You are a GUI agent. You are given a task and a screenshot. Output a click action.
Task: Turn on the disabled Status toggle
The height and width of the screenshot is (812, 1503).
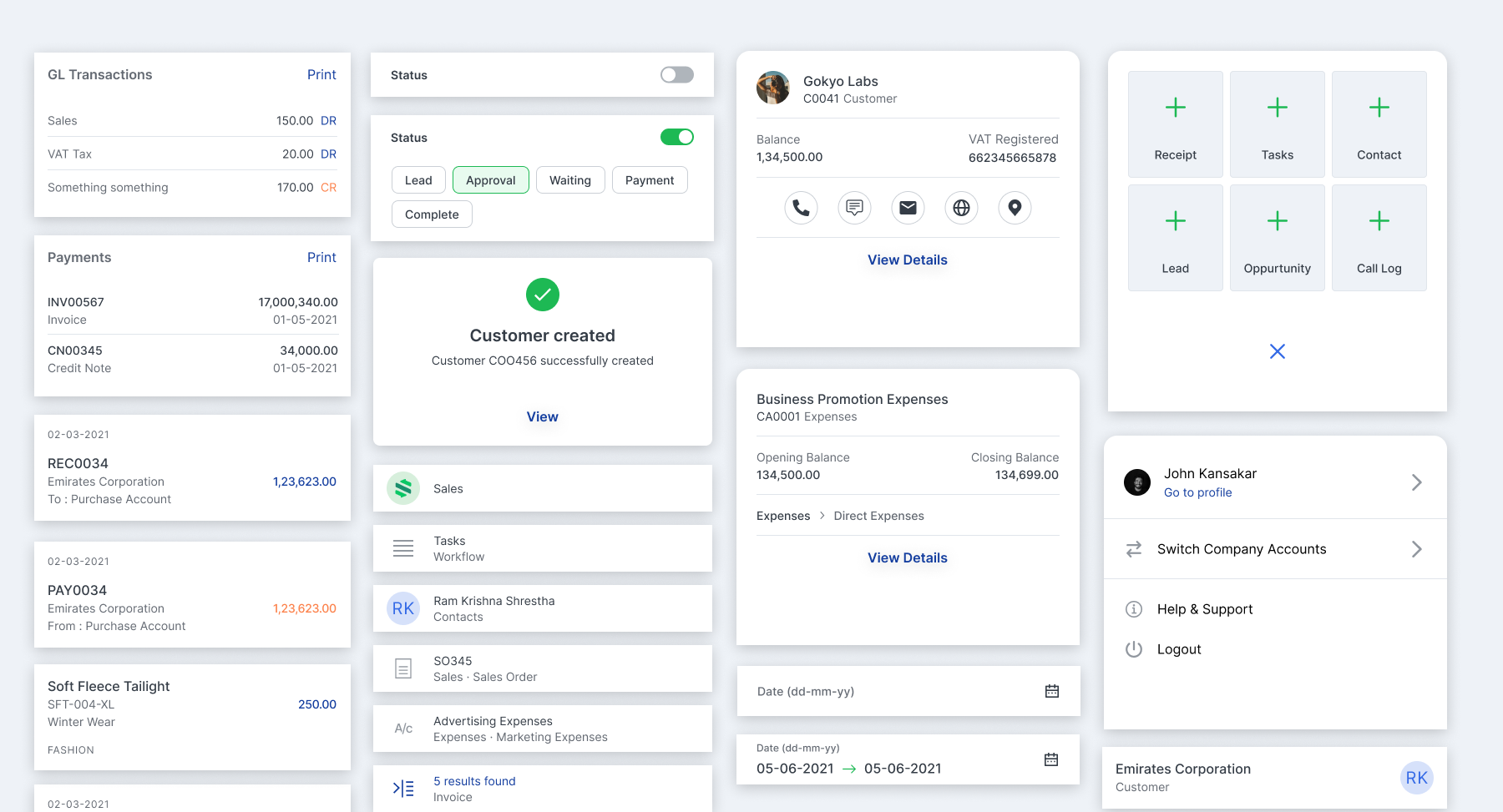pos(677,75)
